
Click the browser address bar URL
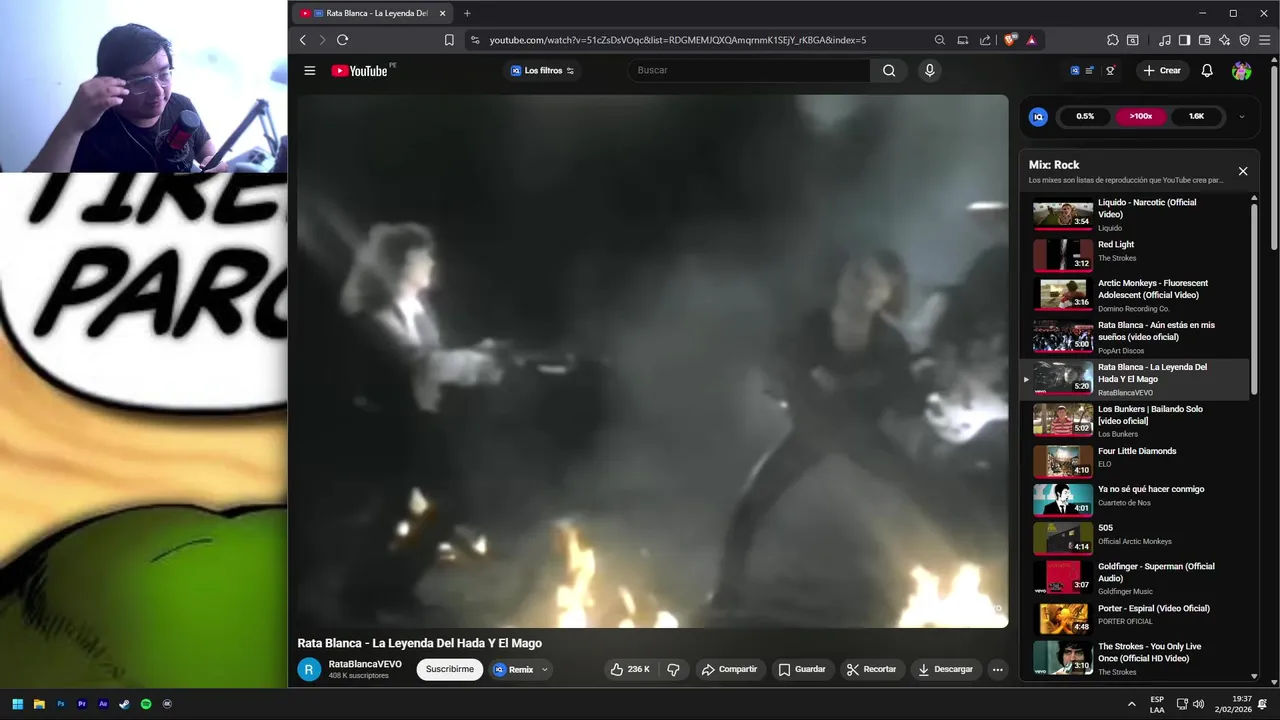(x=677, y=40)
